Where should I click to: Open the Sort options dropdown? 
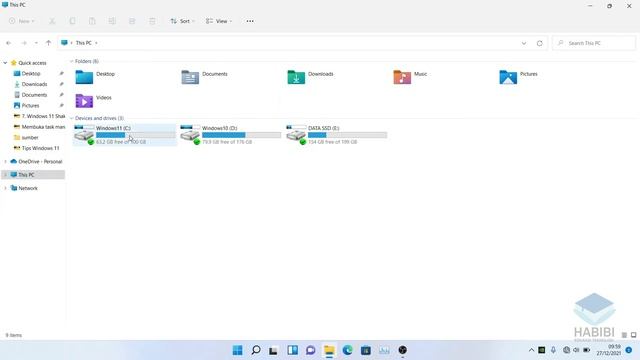coord(182,21)
